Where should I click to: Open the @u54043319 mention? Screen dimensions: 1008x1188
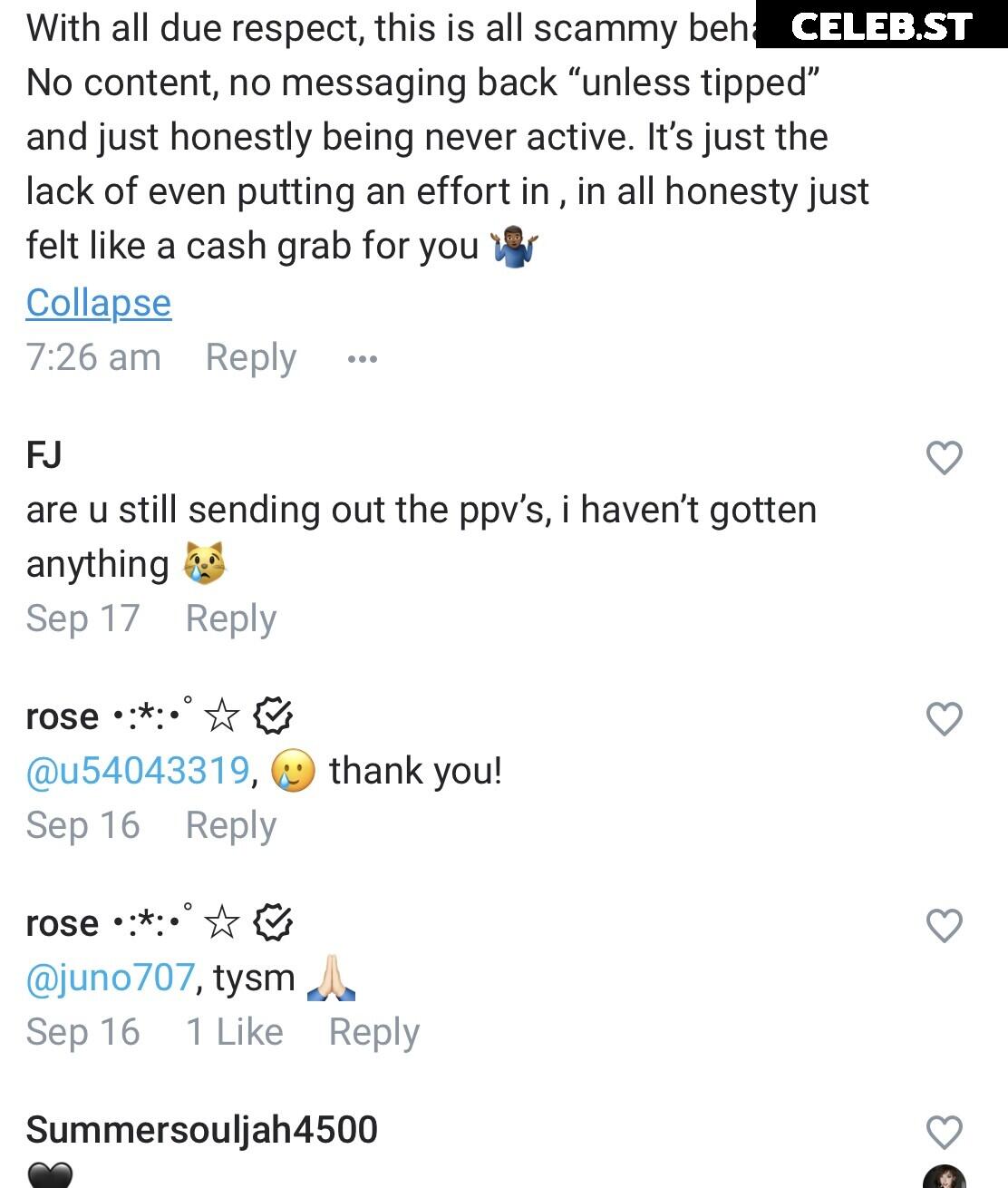[138, 771]
